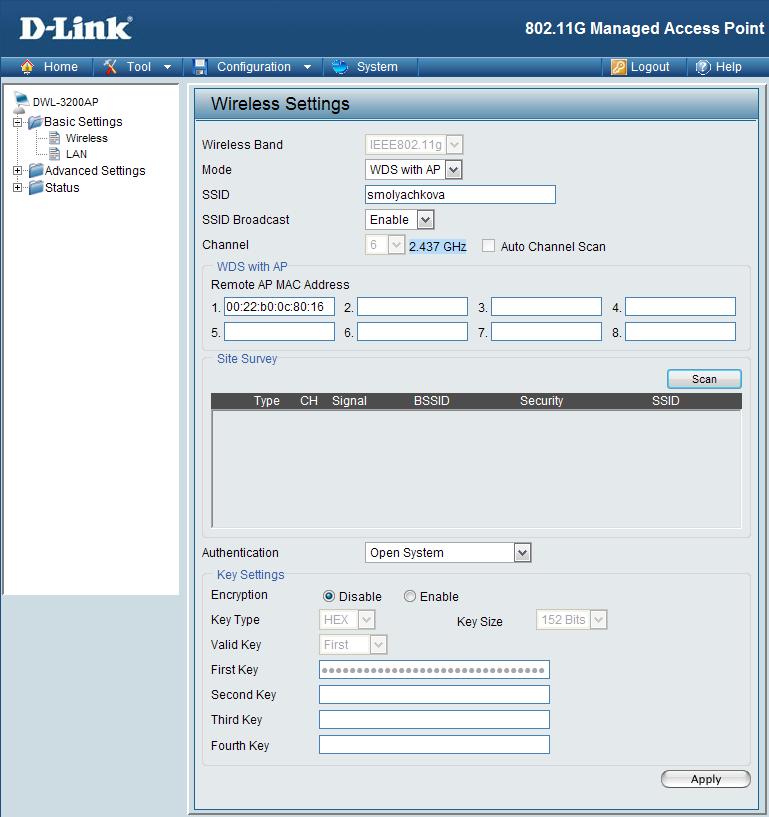The height and width of the screenshot is (817, 769).
Task: Open the Configuration menu
Action: pos(252,67)
